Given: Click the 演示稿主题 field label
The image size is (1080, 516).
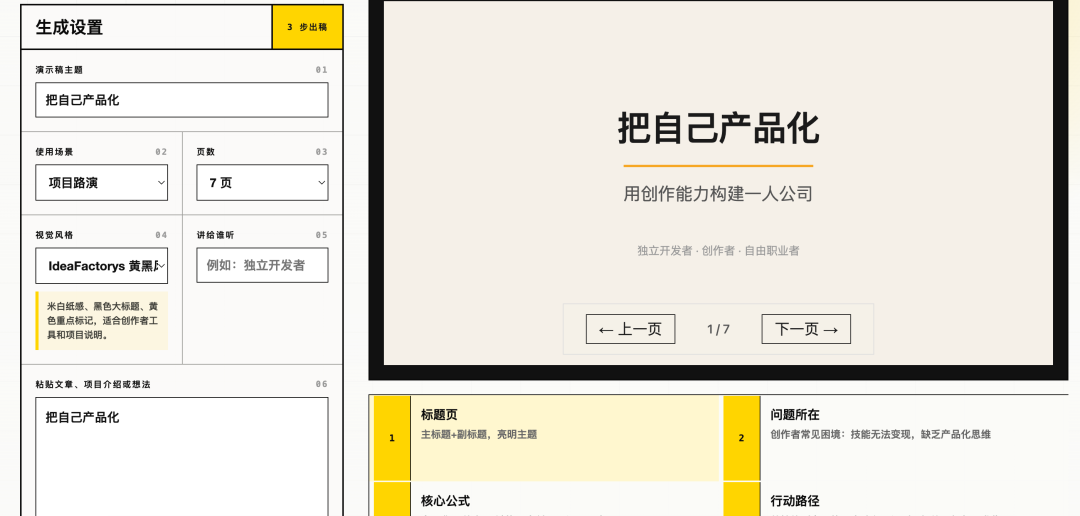Looking at the screenshot, I should (59, 70).
